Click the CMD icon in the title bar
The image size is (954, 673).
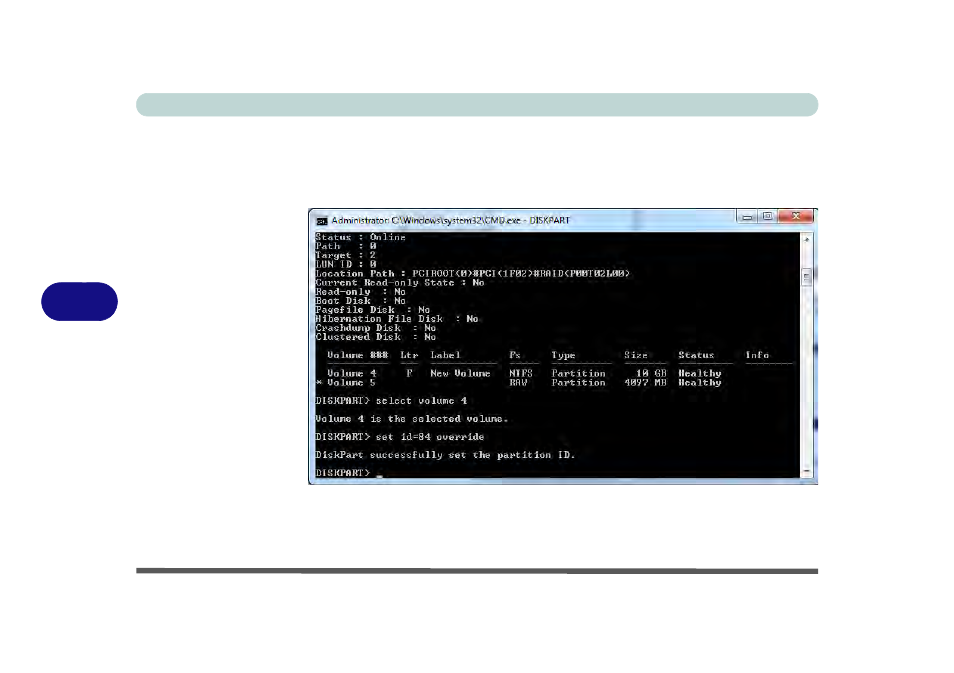click(322, 221)
